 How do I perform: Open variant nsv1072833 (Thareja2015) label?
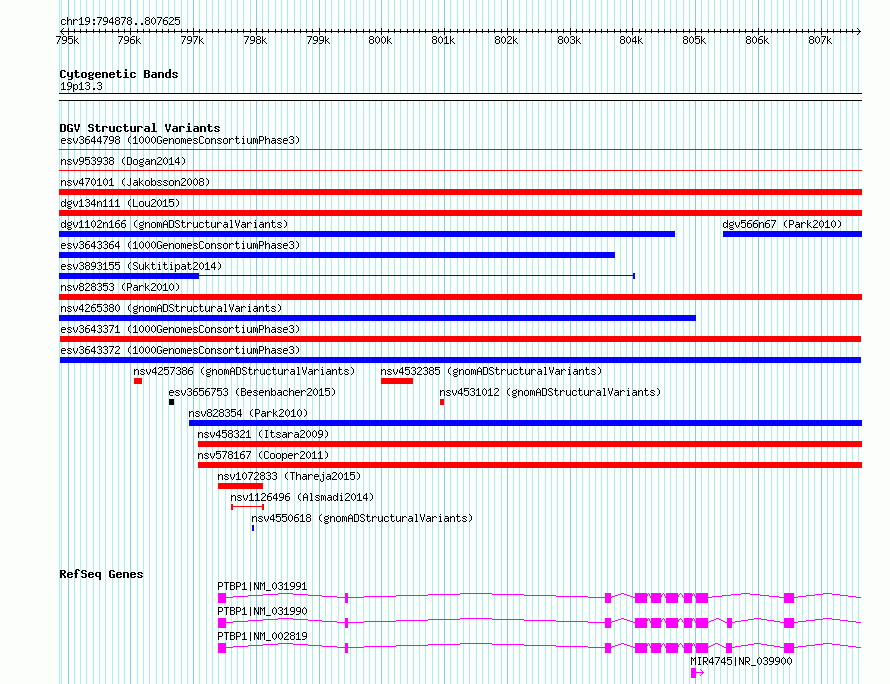tap(289, 476)
